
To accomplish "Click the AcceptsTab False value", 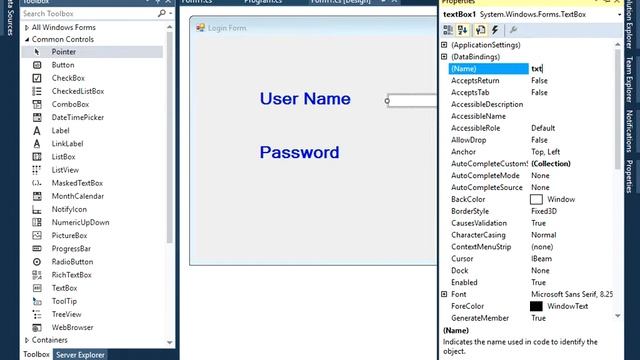I will click(539, 92).
